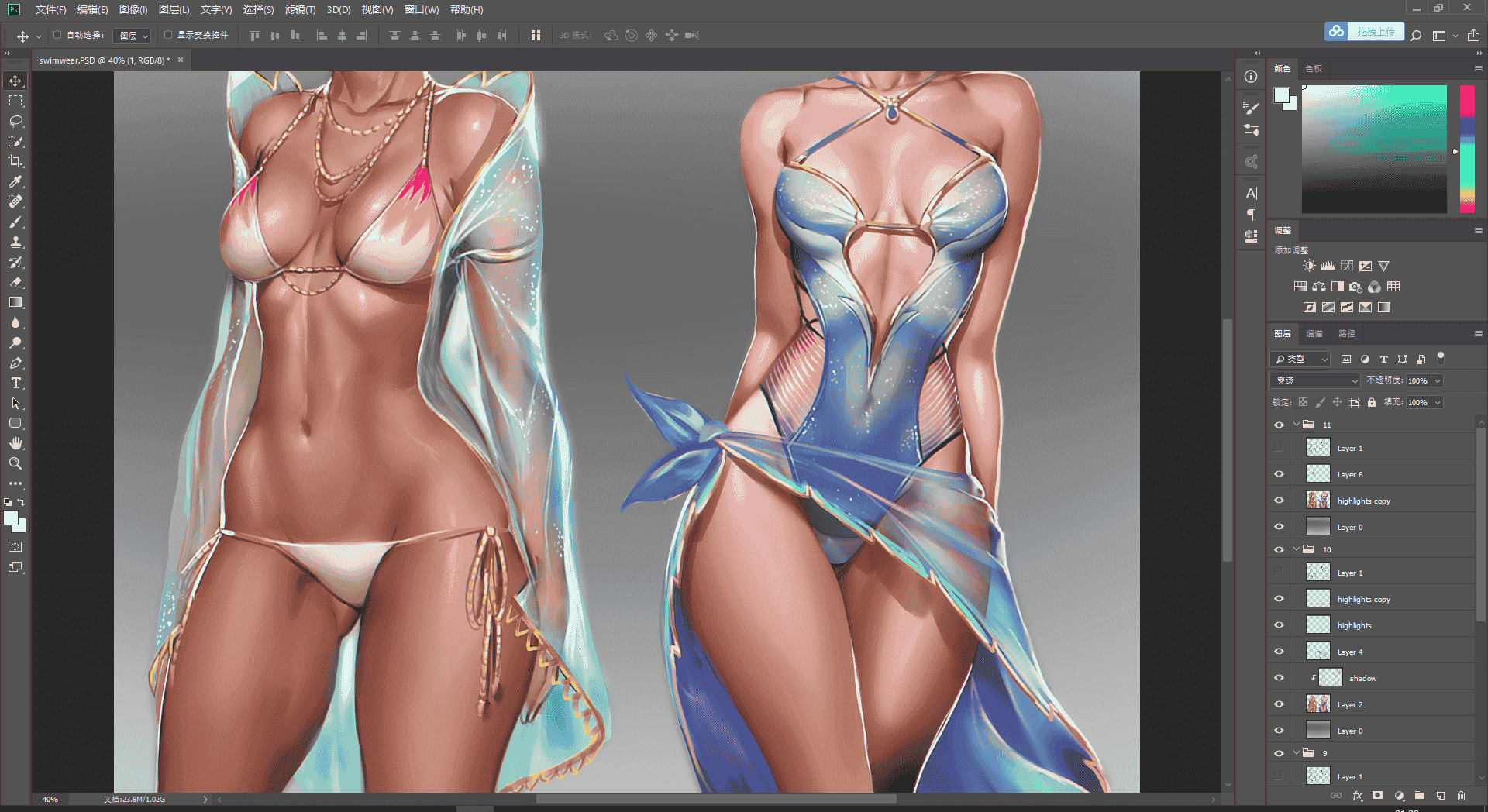Hide the Layer 6 layer
The width and height of the screenshot is (1488, 812).
pyautogui.click(x=1279, y=474)
